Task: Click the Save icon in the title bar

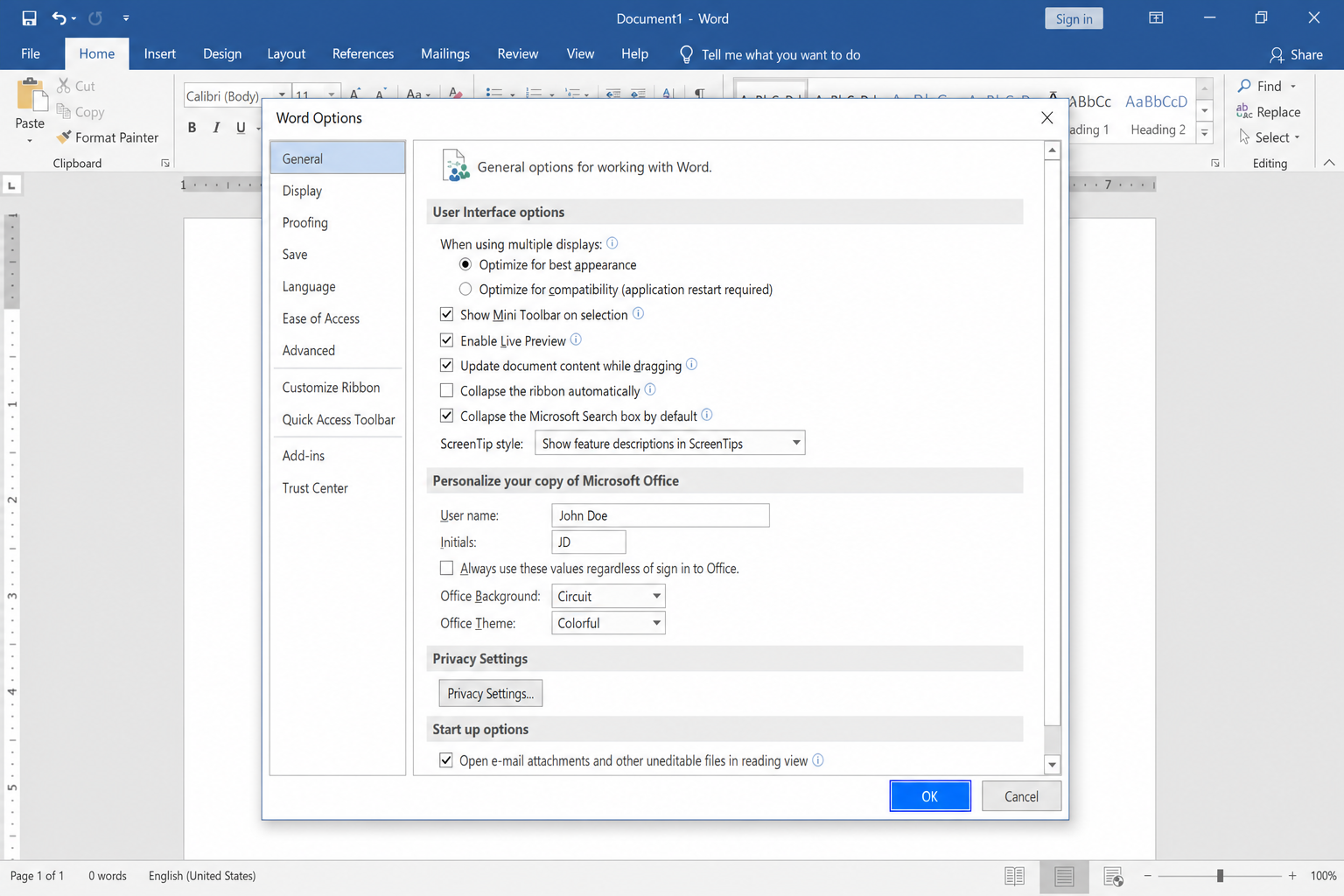Action: [x=30, y=18]
